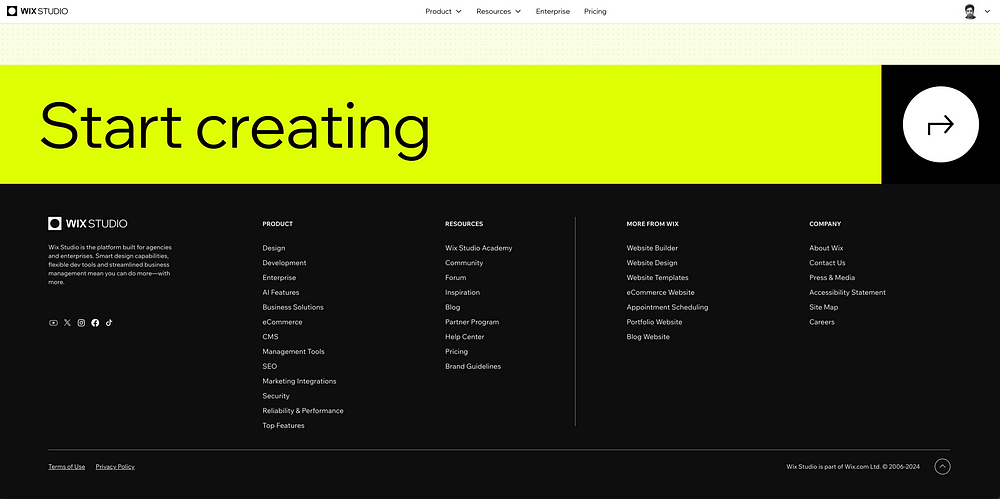Click the PRODUCT footer column heading

277,224
